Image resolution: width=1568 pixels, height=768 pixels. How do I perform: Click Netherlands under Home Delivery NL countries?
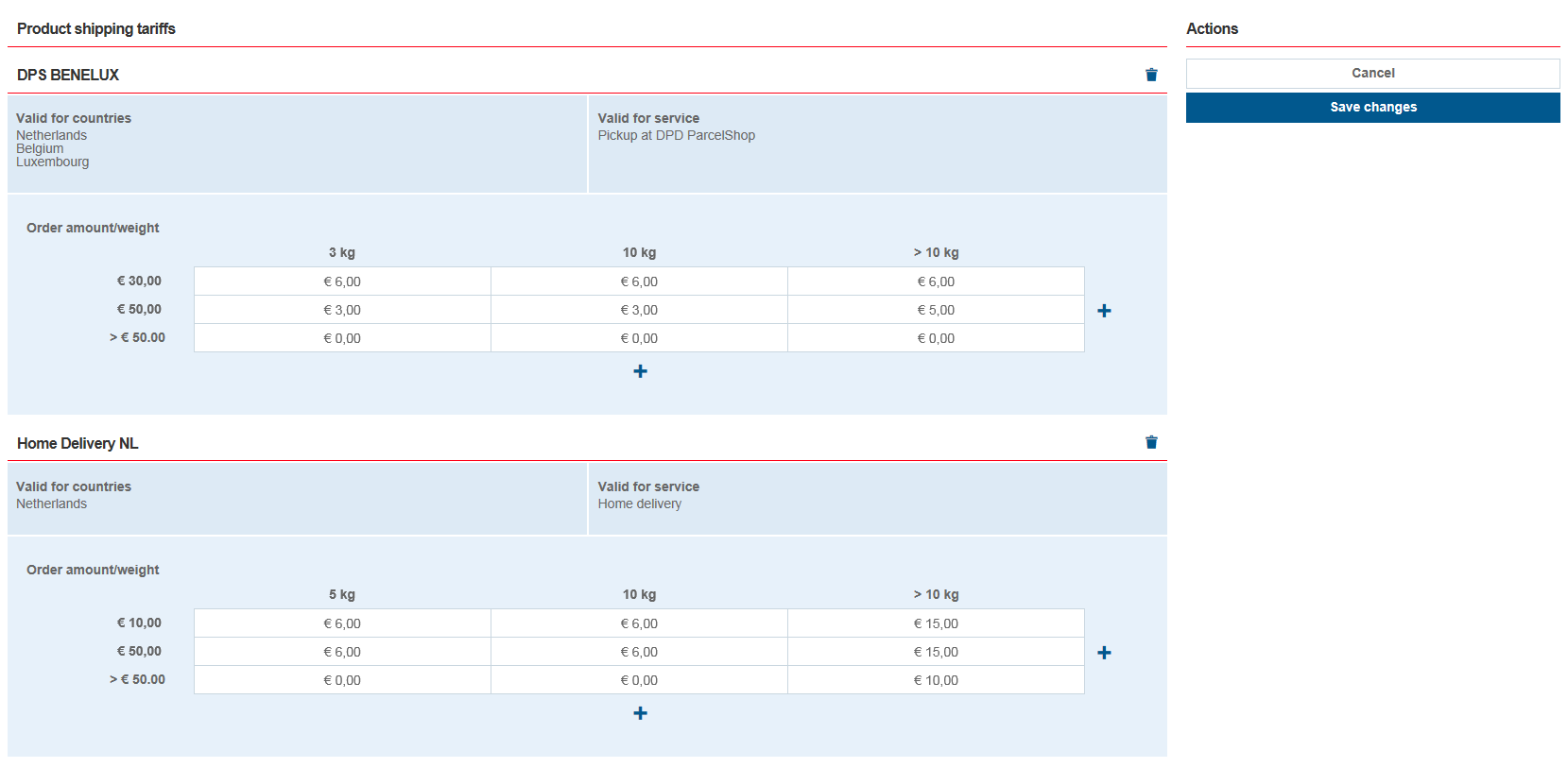[51, 503]
